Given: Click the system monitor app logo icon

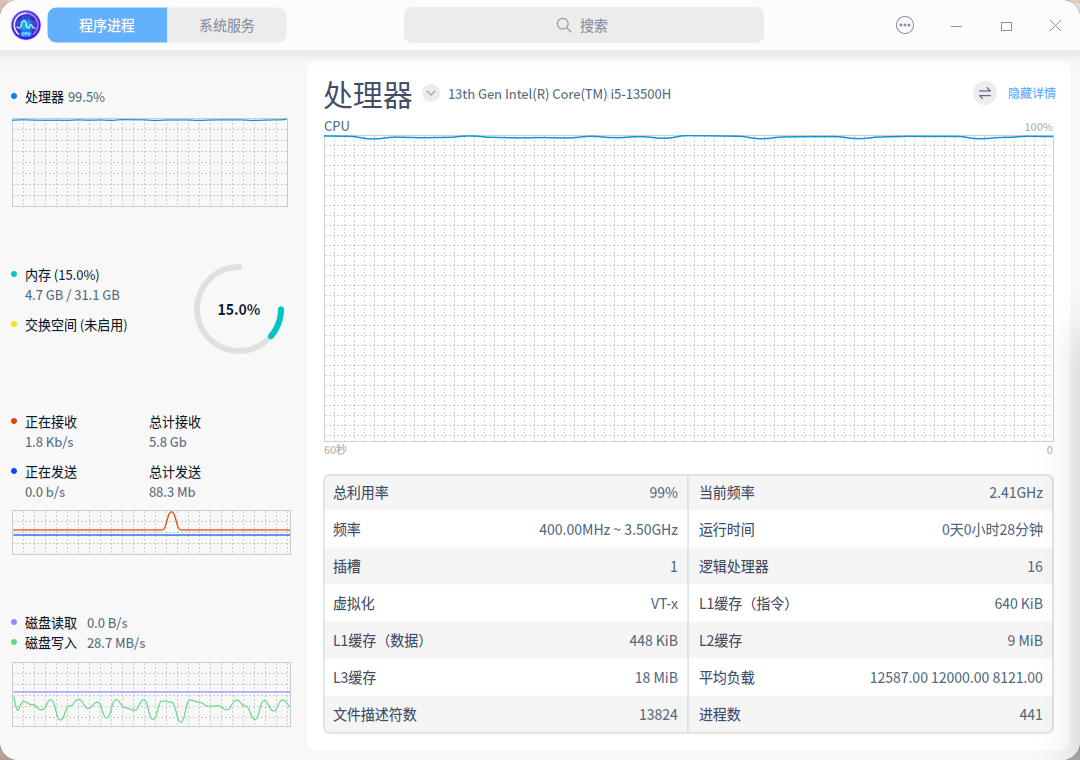Looking at the screenshot, I should [24, 24].
